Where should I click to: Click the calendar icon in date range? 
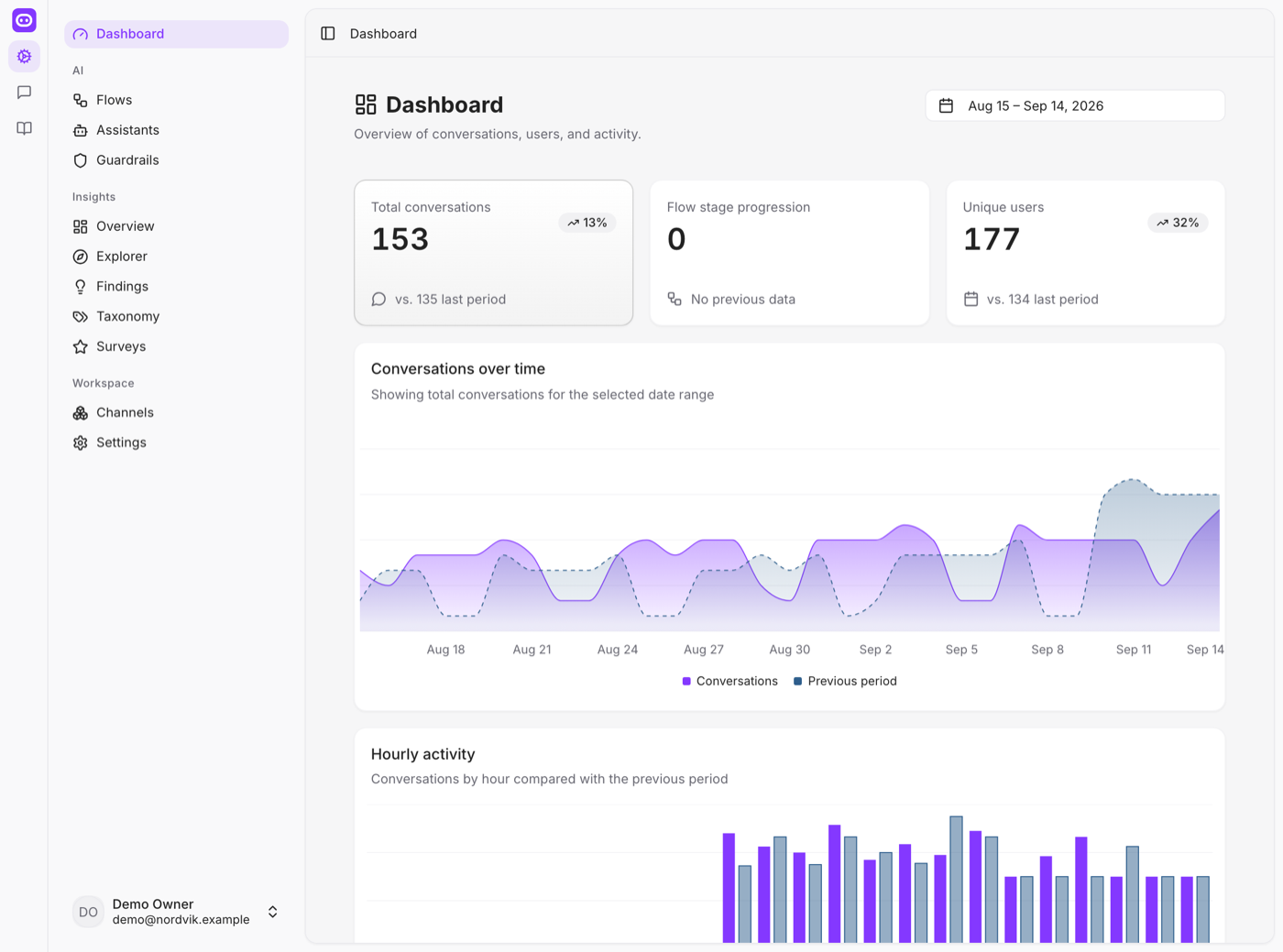tap(946, 105)
